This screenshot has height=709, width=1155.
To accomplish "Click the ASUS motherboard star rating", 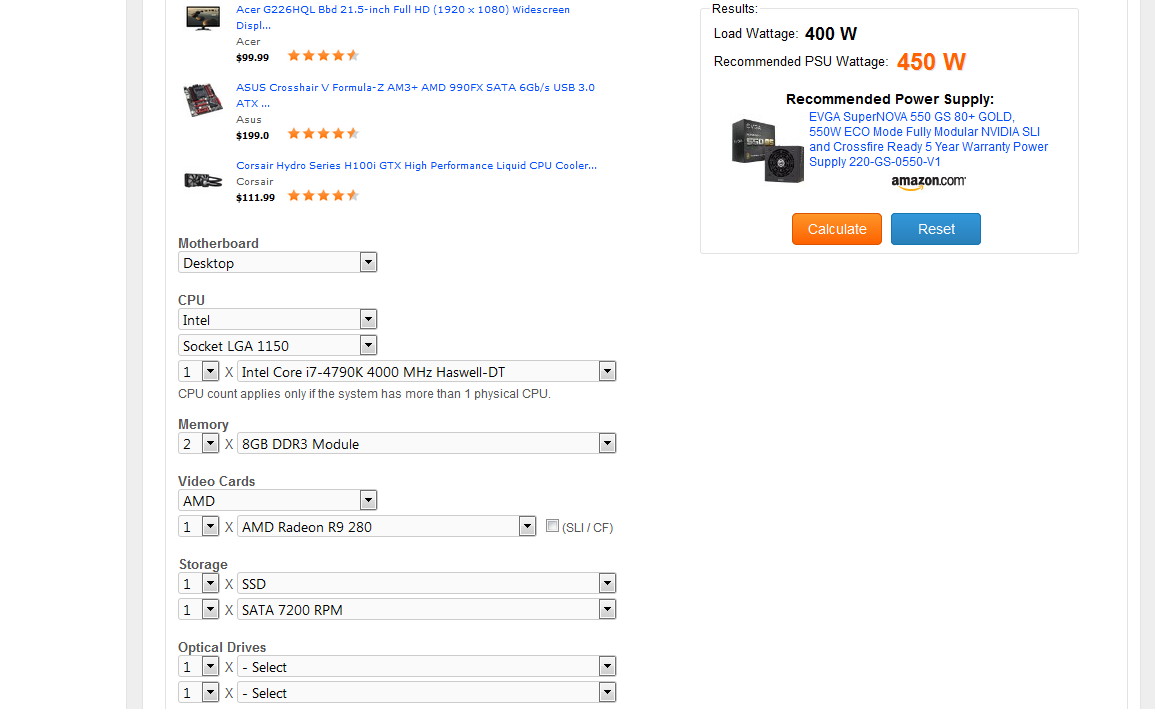I will pos(323,134).
